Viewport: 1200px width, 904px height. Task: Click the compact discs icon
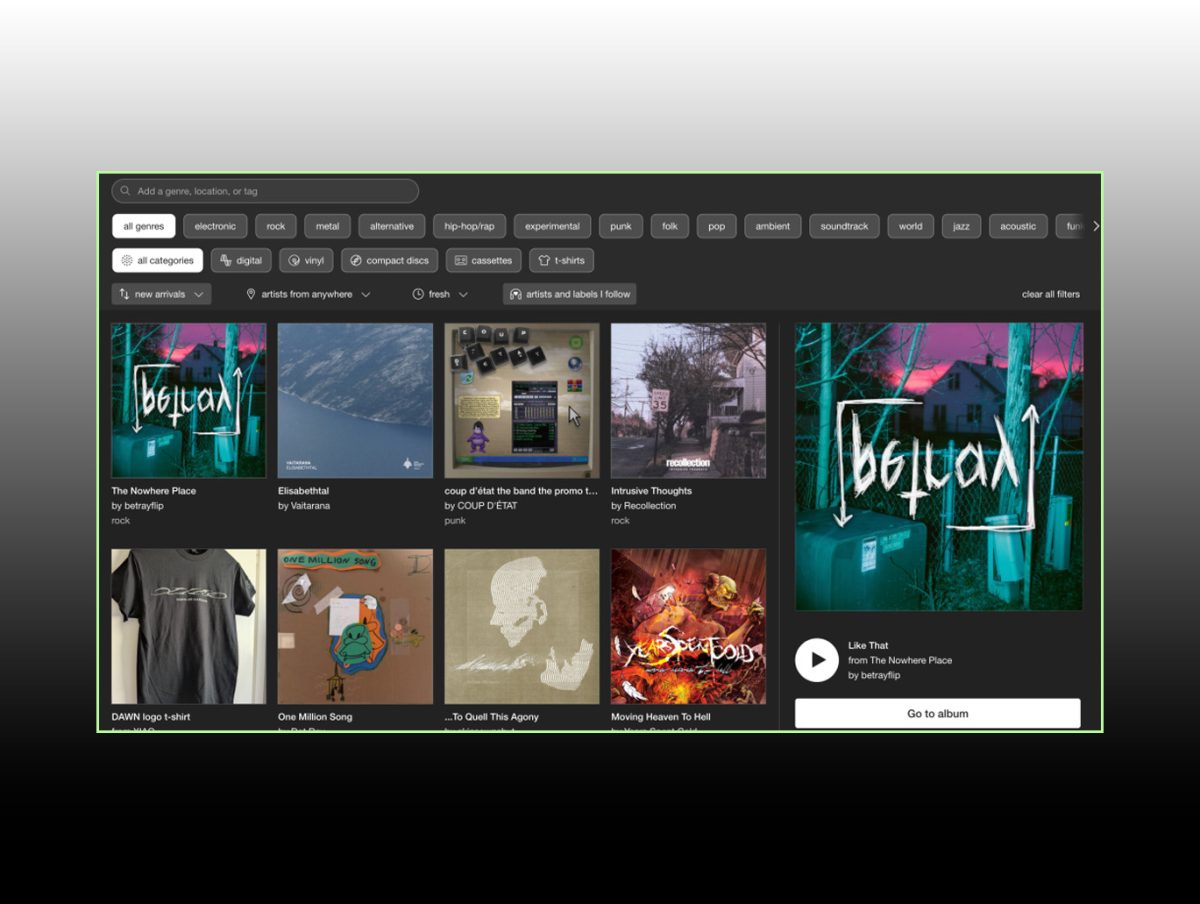[356, 260]
